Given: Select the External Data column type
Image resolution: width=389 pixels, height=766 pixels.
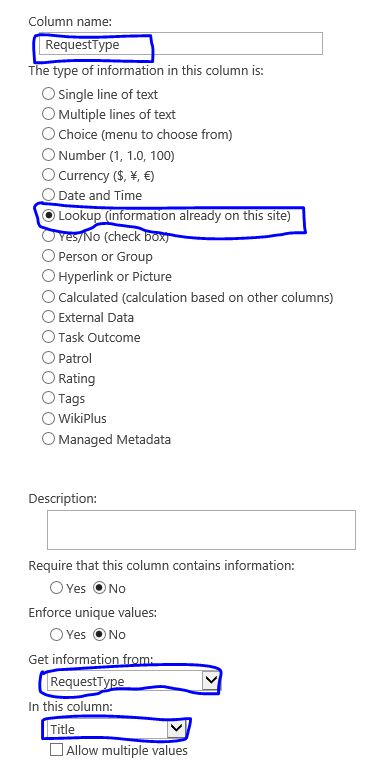Looking at the screenshot, I should tap(48, 317).
